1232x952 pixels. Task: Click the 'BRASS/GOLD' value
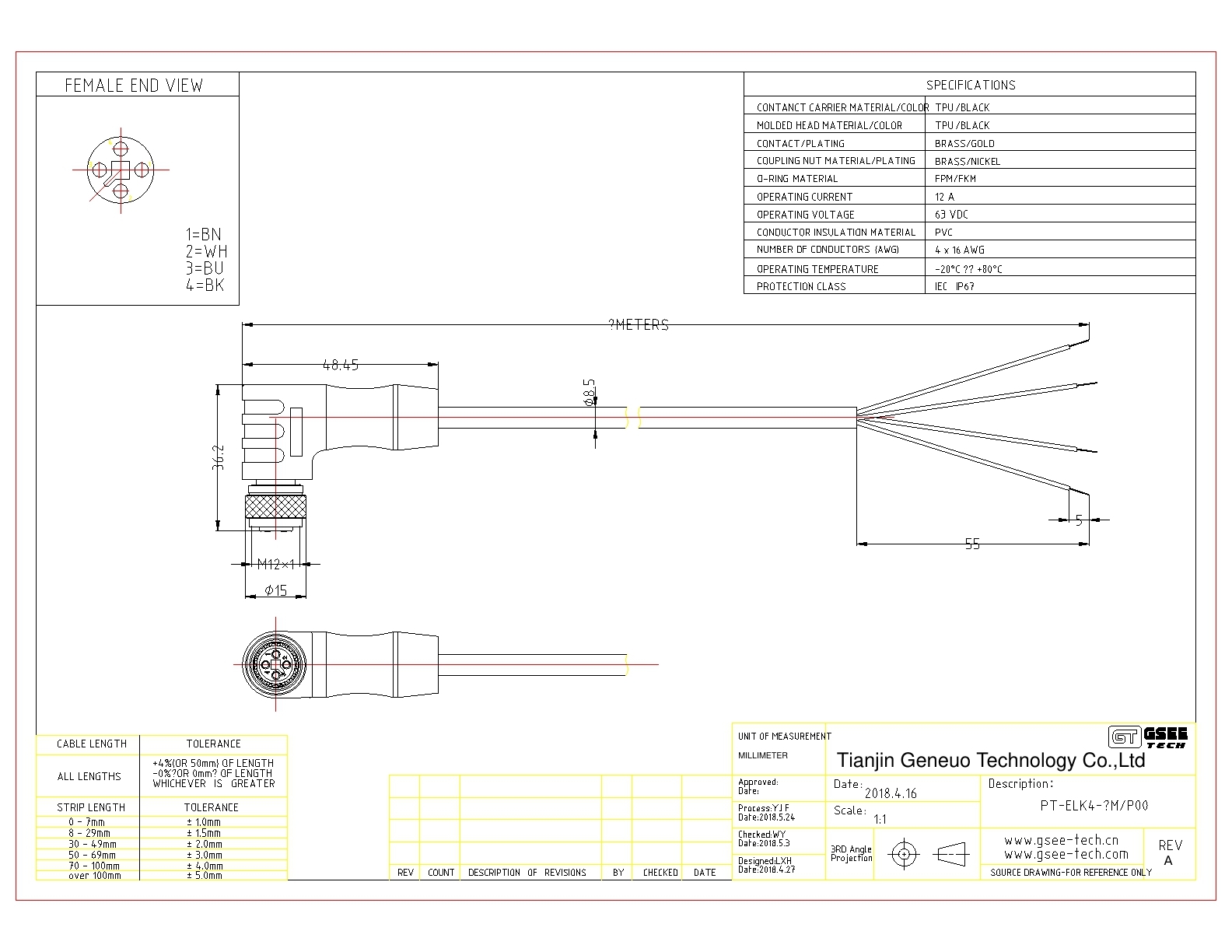pos(964,143)
